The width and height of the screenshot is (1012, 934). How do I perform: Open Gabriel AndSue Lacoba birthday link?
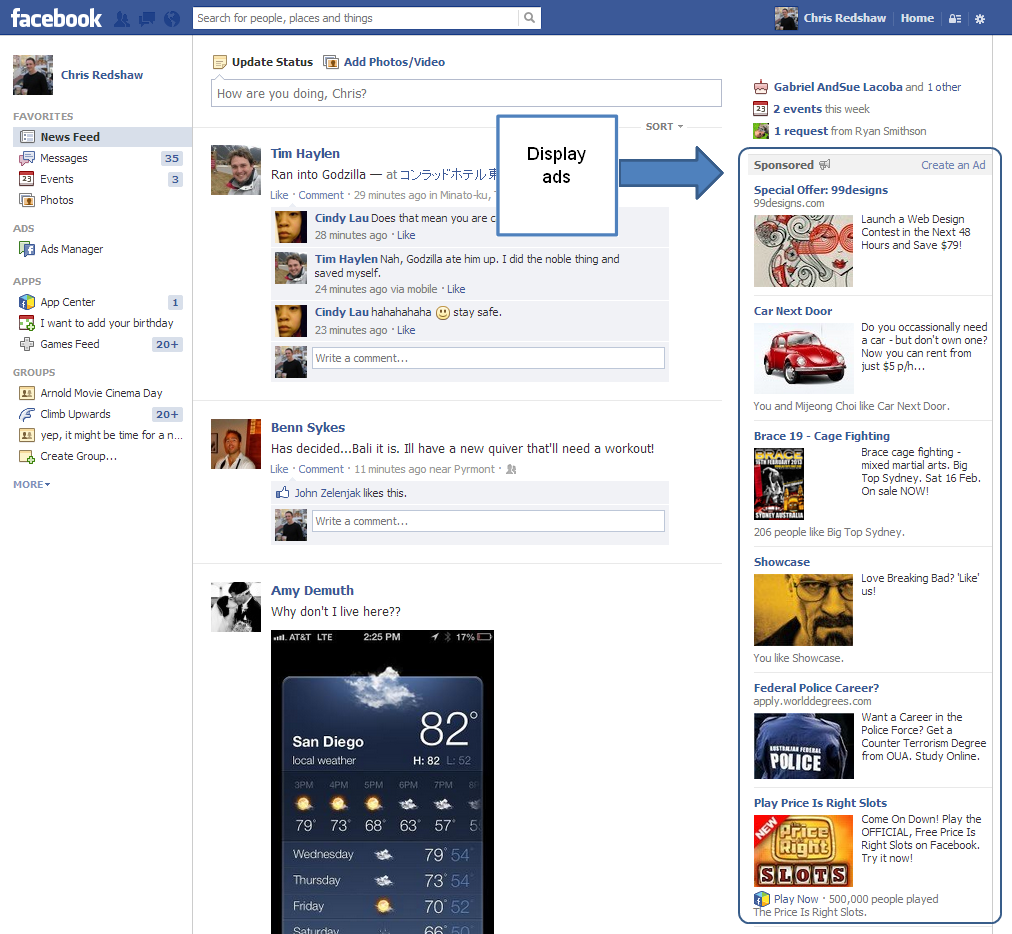coord(838,87)
